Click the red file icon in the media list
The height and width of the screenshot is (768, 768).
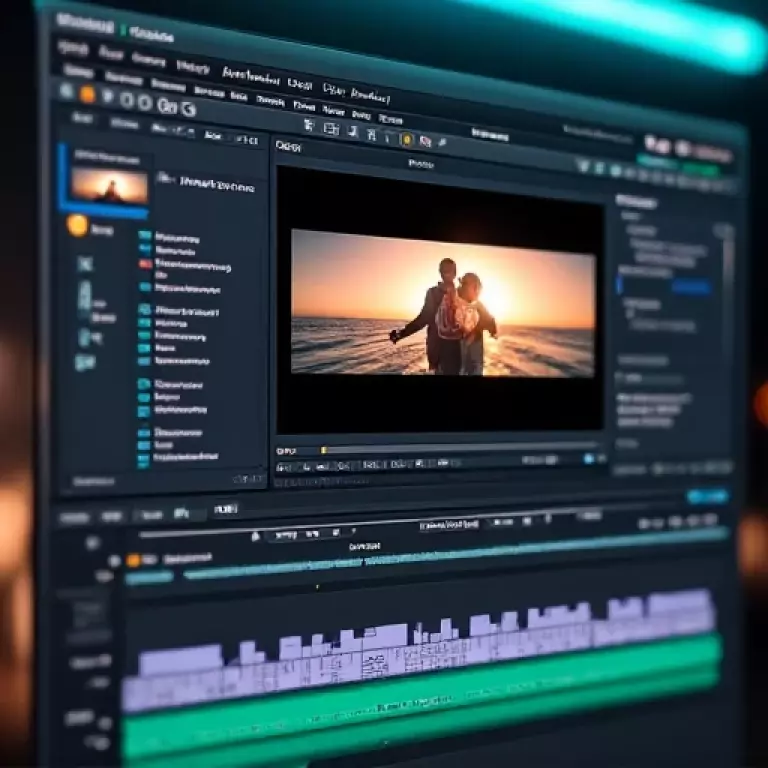pyautogui.click(x=145, y=264)
